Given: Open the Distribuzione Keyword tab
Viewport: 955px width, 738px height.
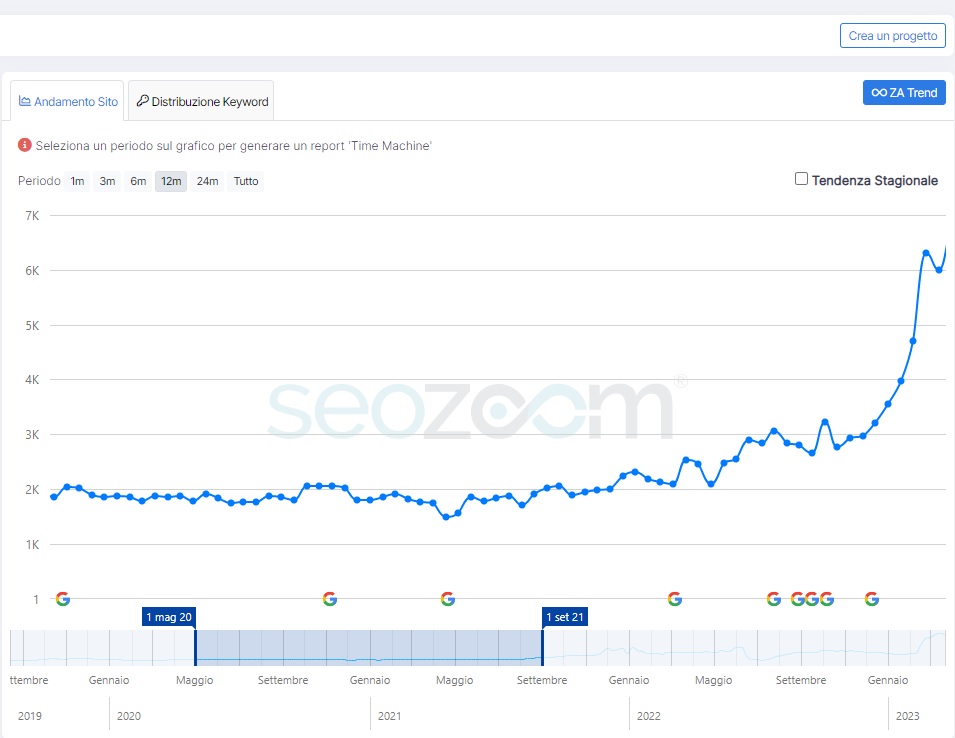Looking at the screenshot, I should pyautogui.click(x=201, y=101).
